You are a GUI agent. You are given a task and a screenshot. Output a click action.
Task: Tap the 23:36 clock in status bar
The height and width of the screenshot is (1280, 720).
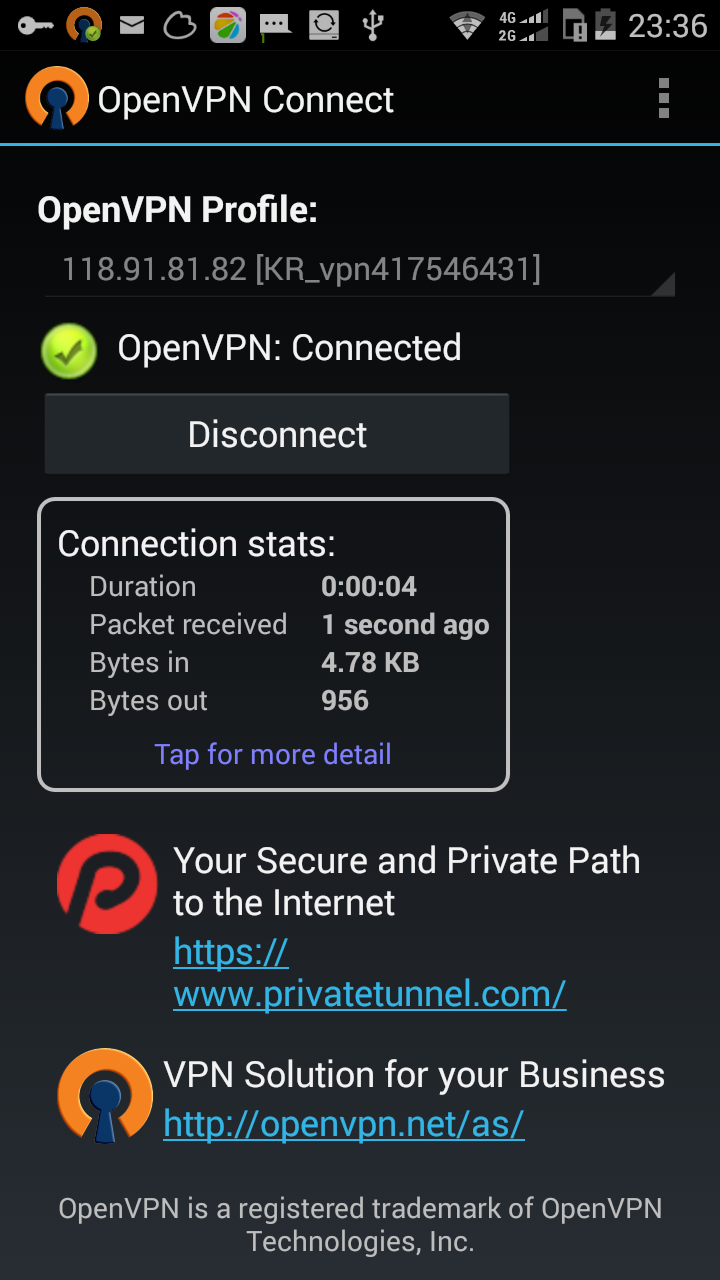667,25
